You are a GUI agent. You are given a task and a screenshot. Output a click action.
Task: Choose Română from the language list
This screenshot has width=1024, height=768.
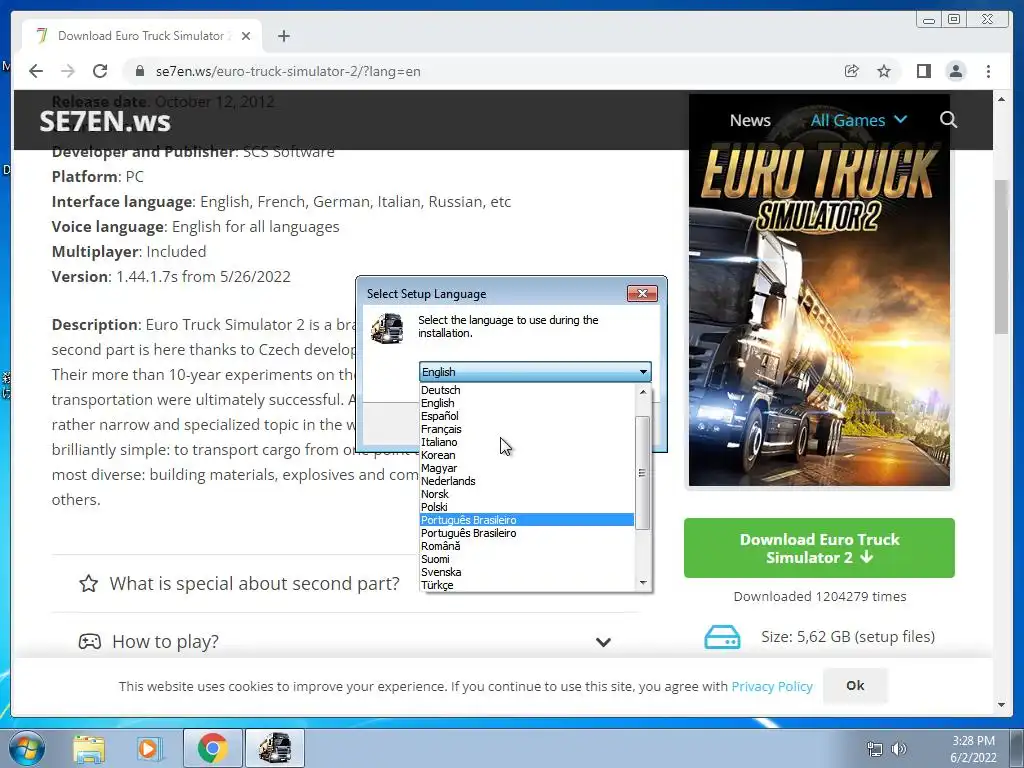[x=526, y=546]
